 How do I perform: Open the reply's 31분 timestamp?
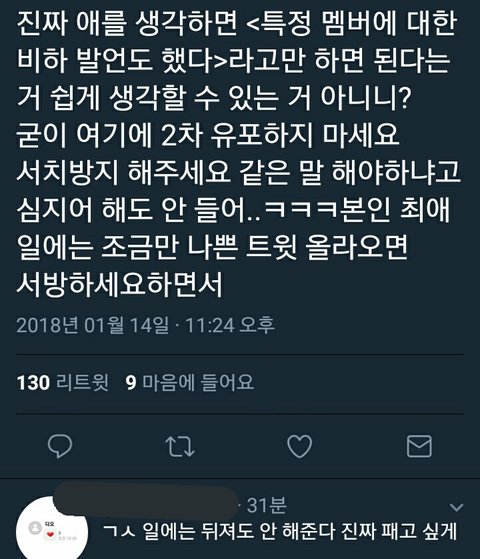[x=267, y=505]
